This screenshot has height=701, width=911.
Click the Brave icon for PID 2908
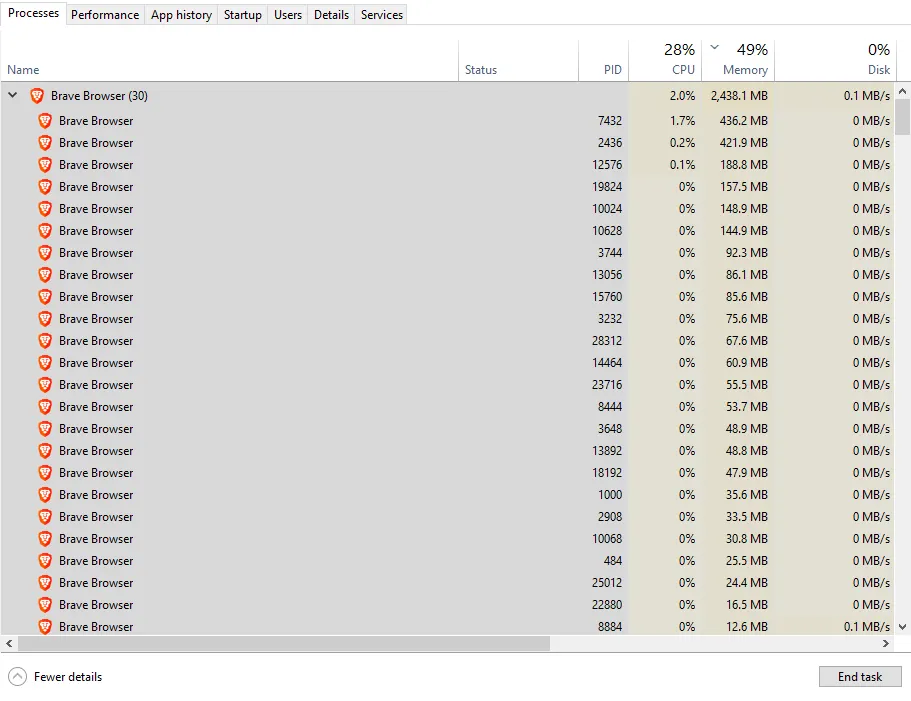tap(45, 517)
